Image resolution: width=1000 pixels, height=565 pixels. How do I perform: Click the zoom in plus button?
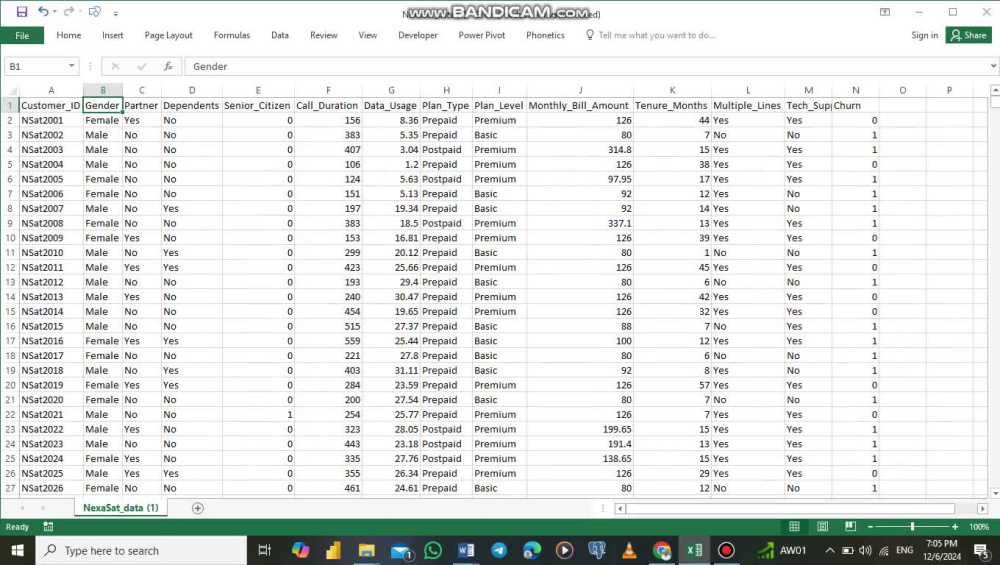pos(955,527)
